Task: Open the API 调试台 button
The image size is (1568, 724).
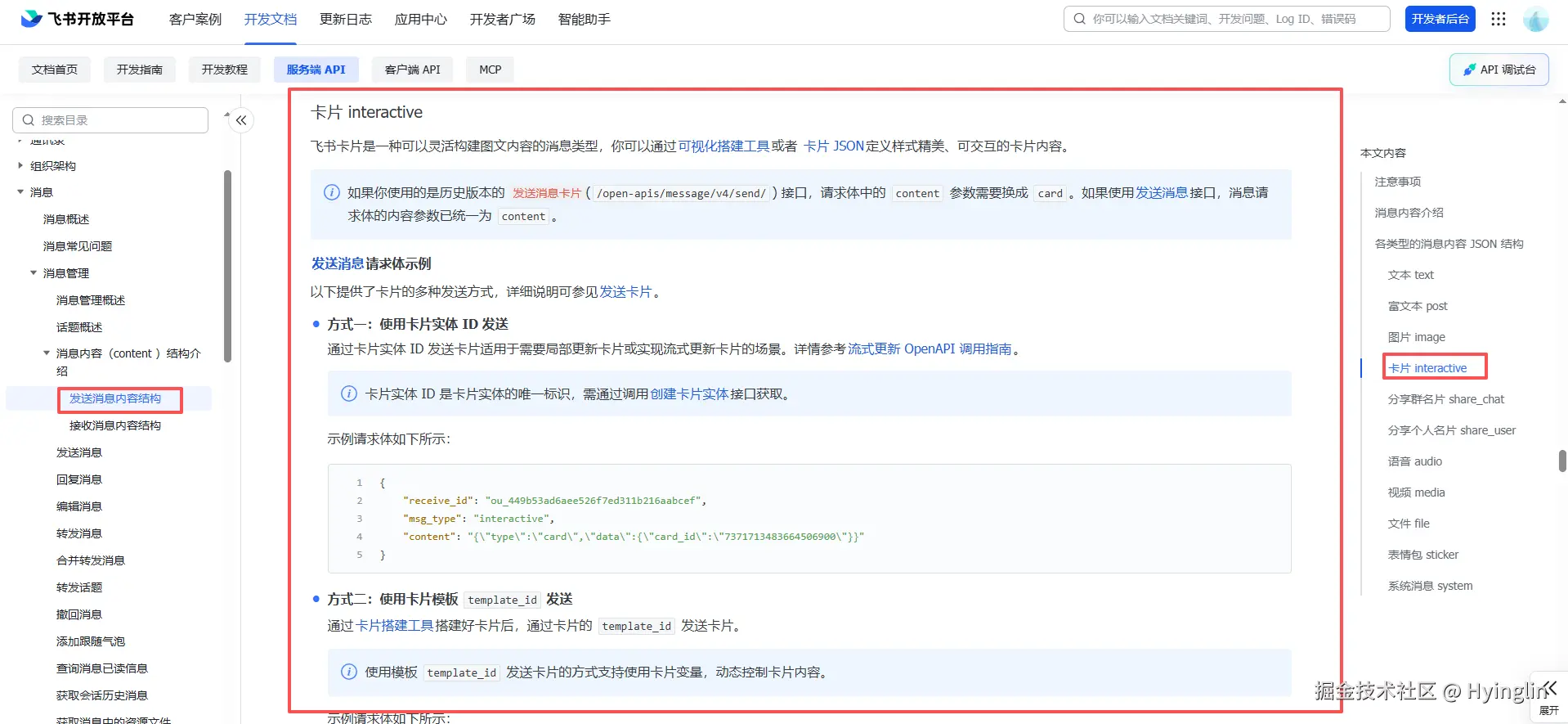Action: (1499, 70)
